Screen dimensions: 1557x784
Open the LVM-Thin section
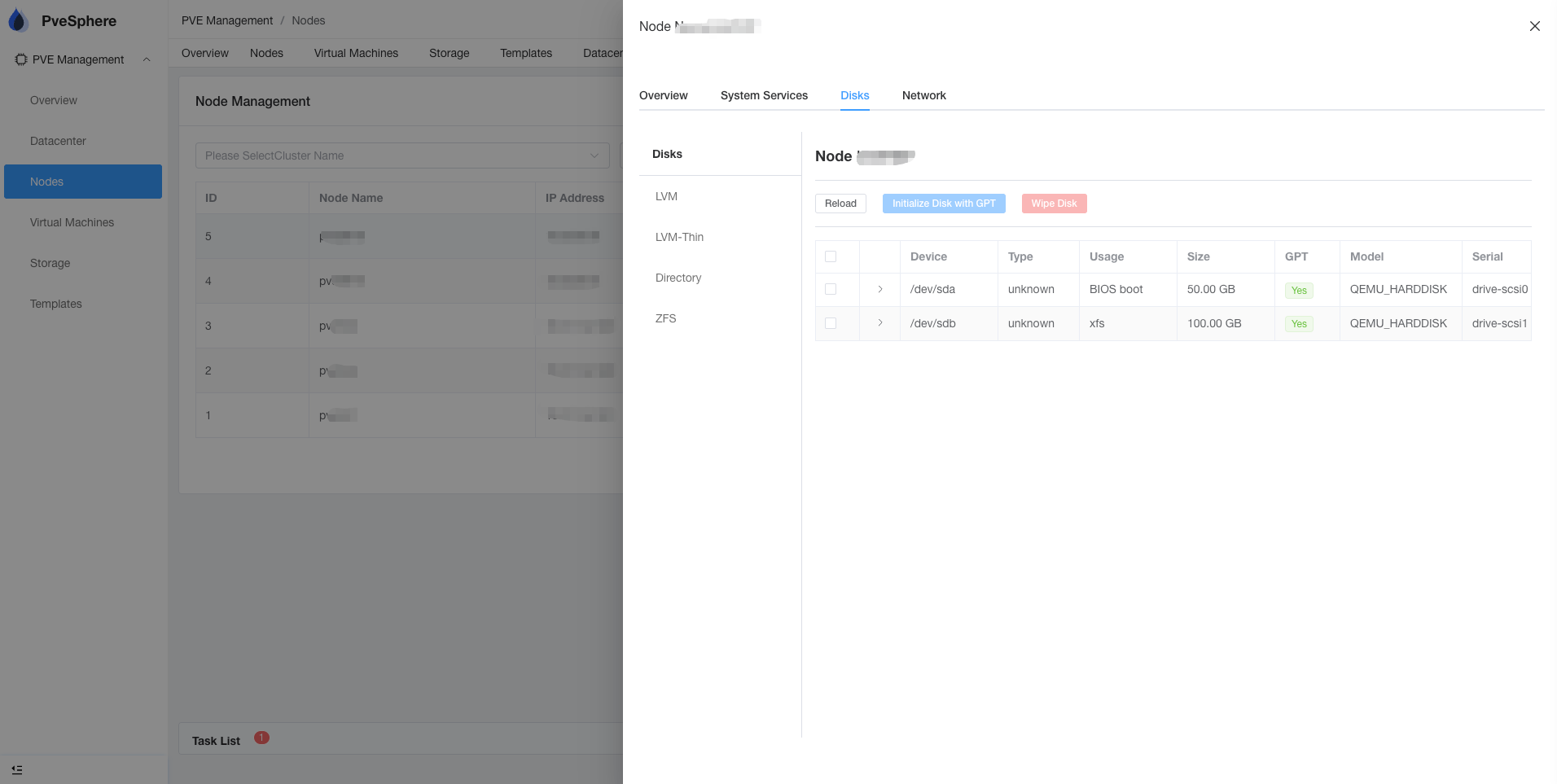679,237
